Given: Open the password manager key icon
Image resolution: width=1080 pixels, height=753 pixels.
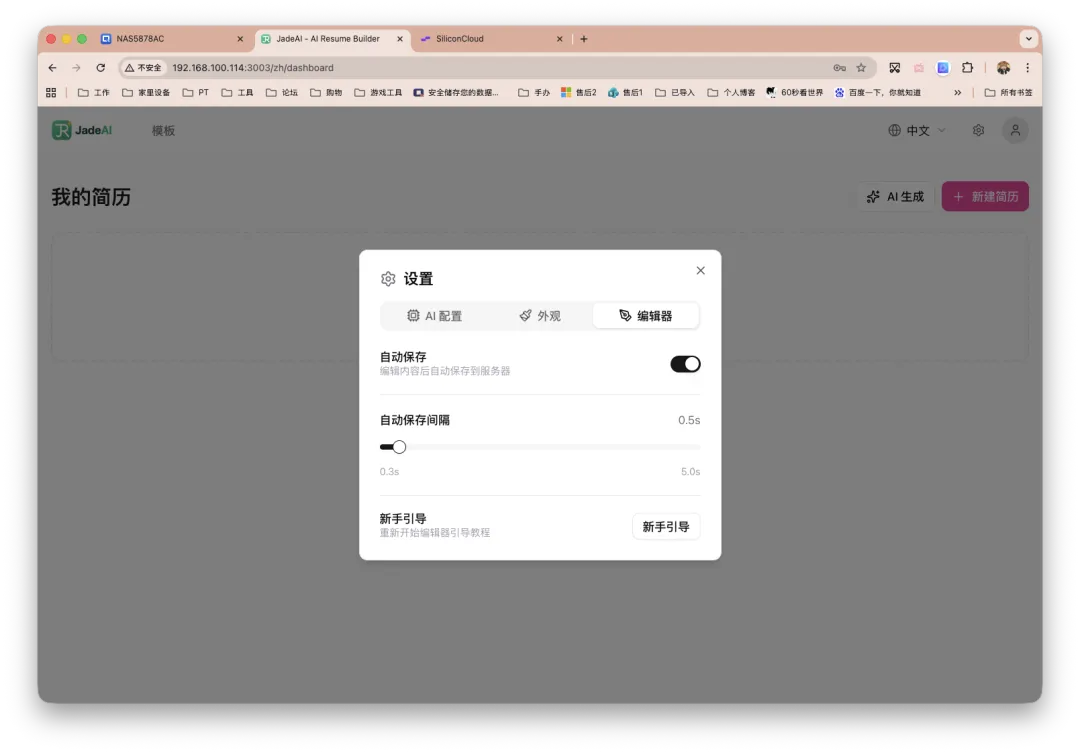Looking at the screenshot, I should 839,68.
